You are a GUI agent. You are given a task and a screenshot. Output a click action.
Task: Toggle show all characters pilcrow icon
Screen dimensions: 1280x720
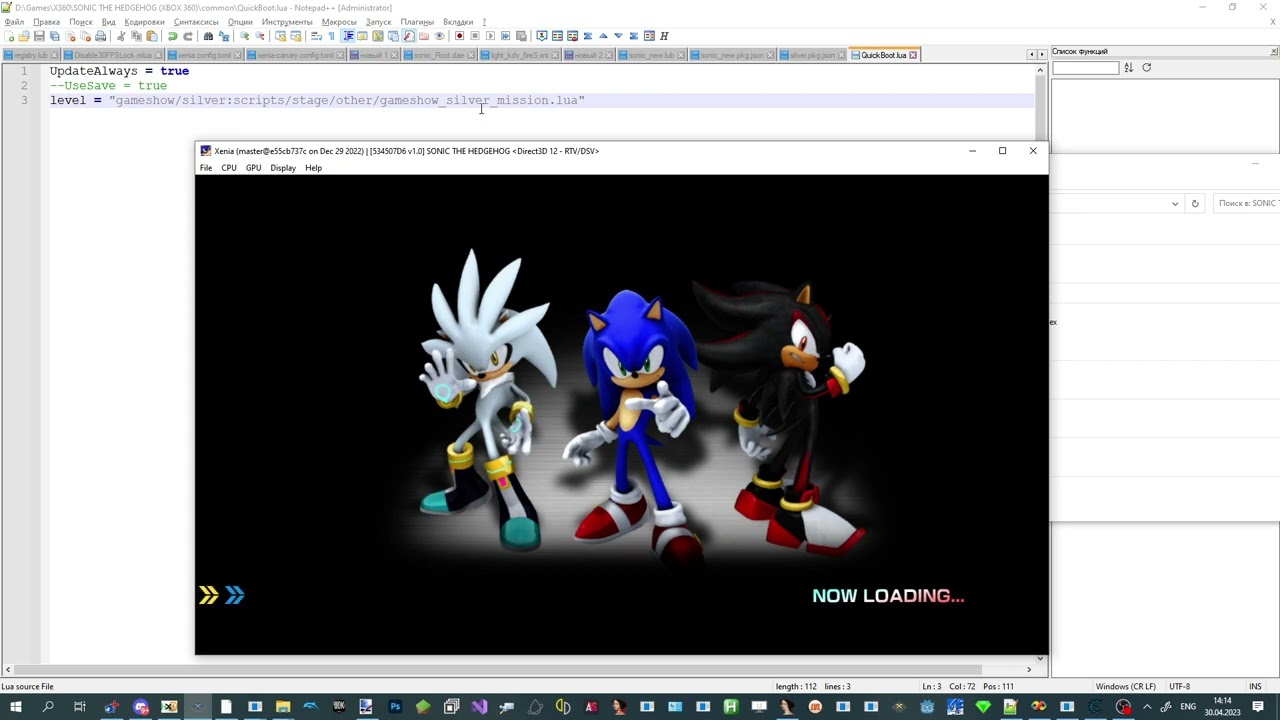click(x=332, y=36)
